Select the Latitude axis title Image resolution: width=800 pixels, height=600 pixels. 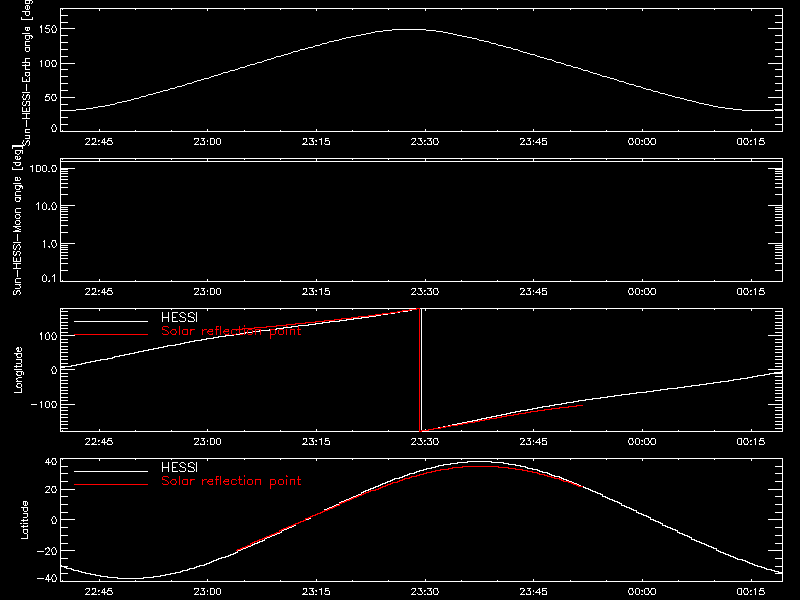pyautogui.click(x=24, y=520)
